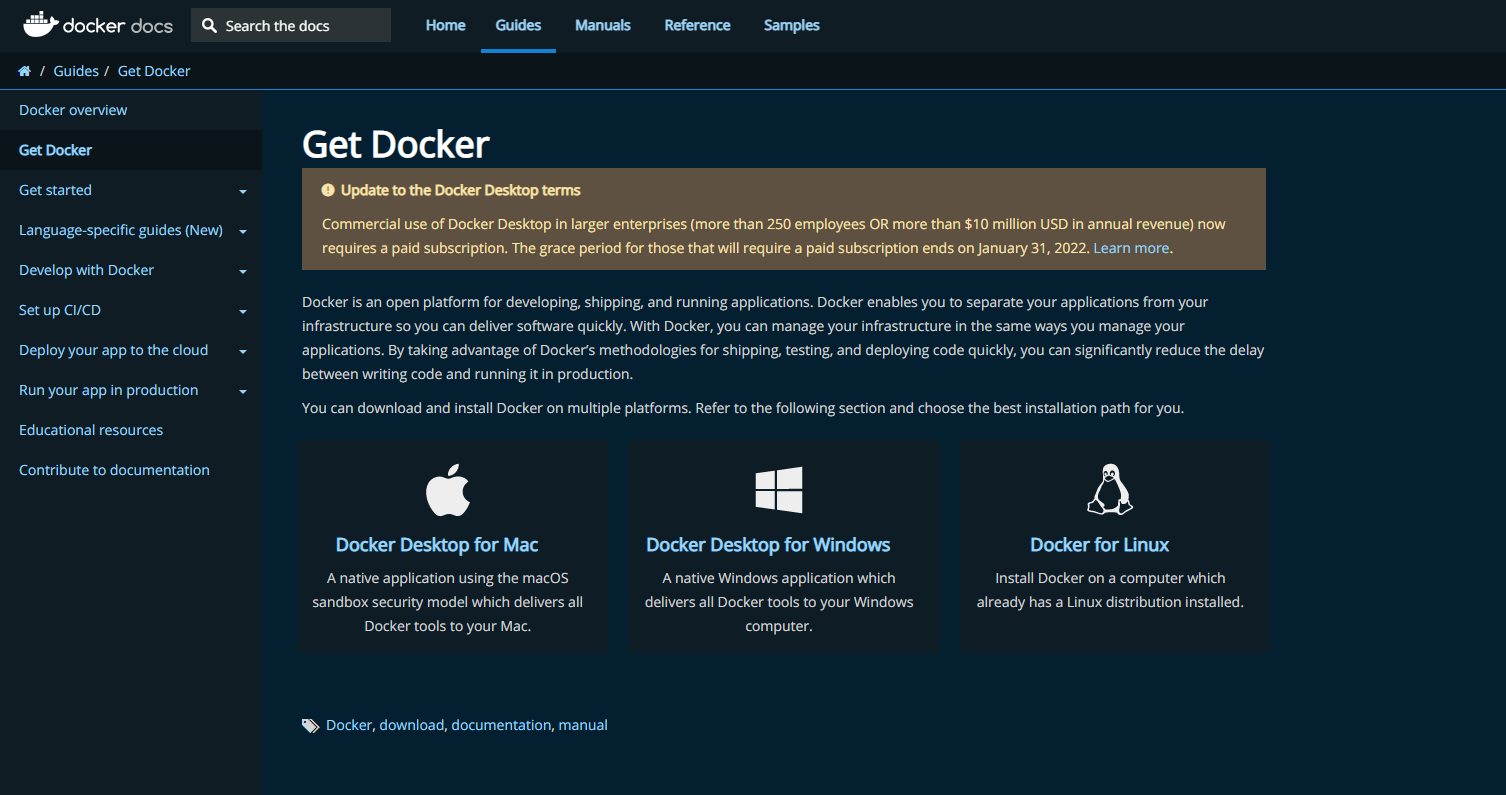The width and height of the screenshot is (1506, 795).
Task: Click the download keyword tag
Action: (411, 725)
